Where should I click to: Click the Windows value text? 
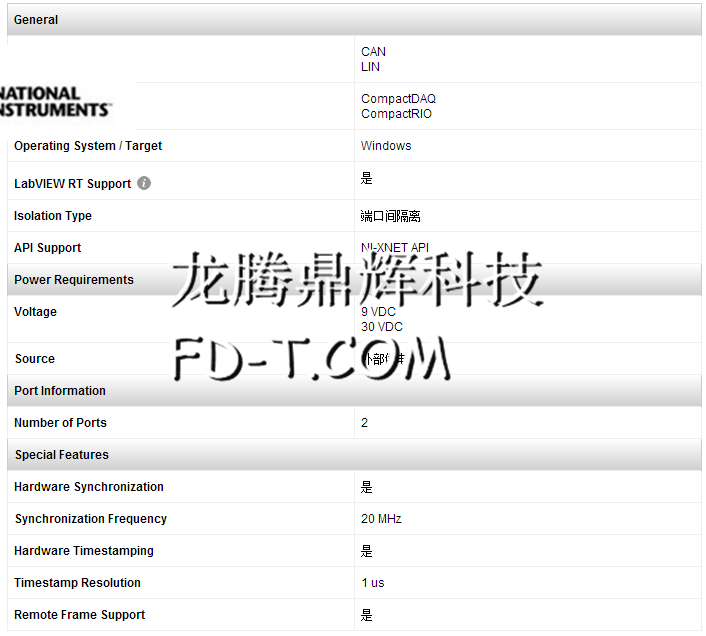coord(386,146)
